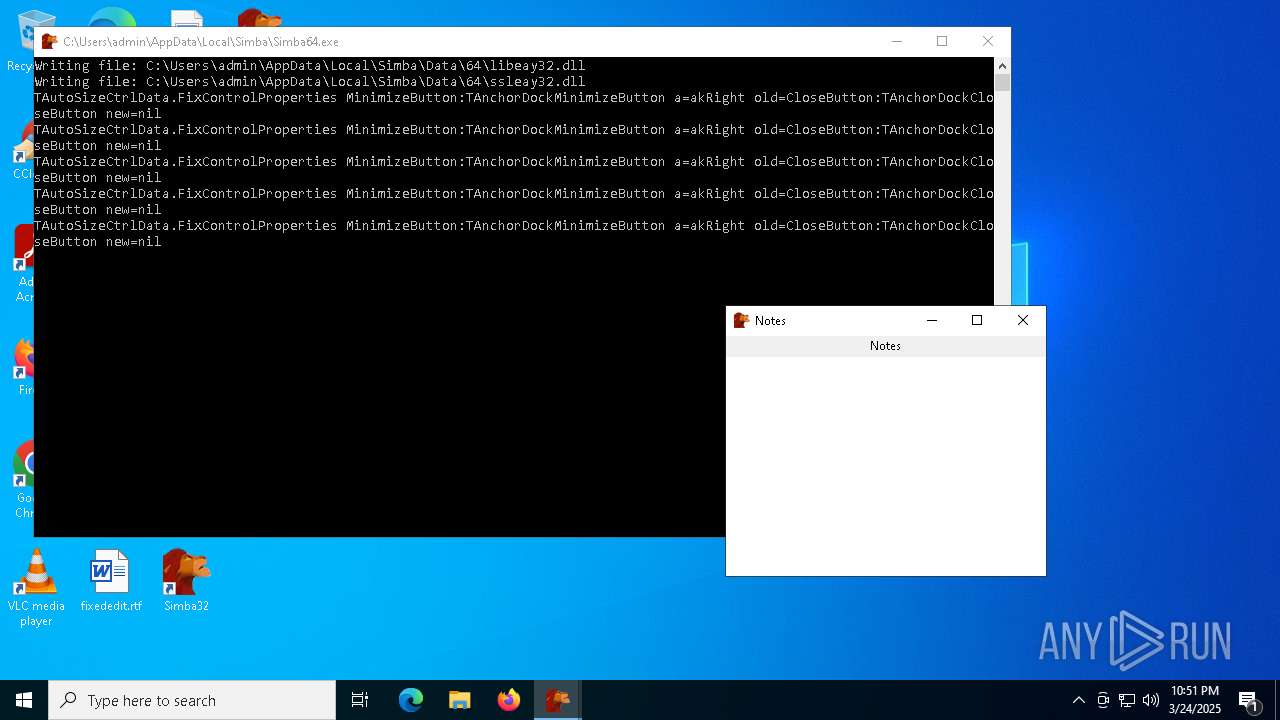The width and height of the screenshot is (1280, 720).
Task: Click the libeay32.dll output line
Action: coord(310,66)
